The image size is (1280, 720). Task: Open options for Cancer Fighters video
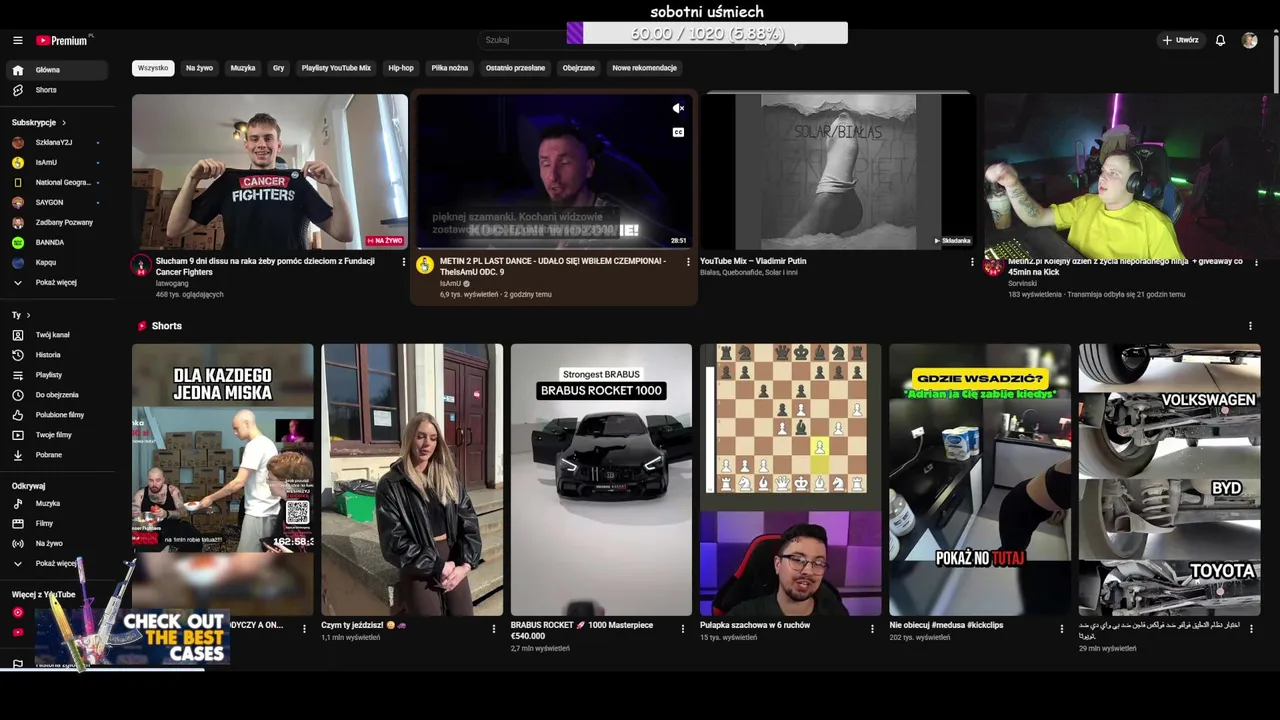point(404,262)
